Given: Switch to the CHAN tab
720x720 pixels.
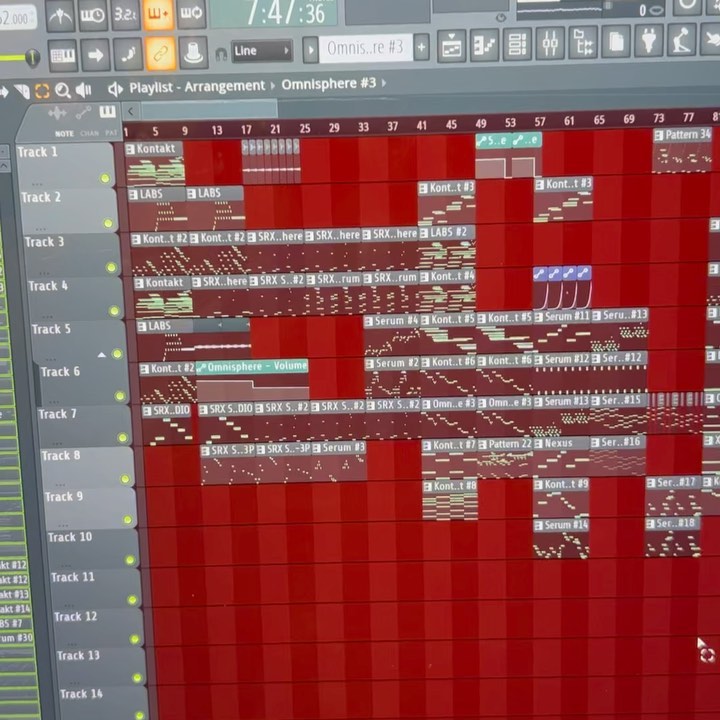Looking at the screenshot, I should click(88, 133).
